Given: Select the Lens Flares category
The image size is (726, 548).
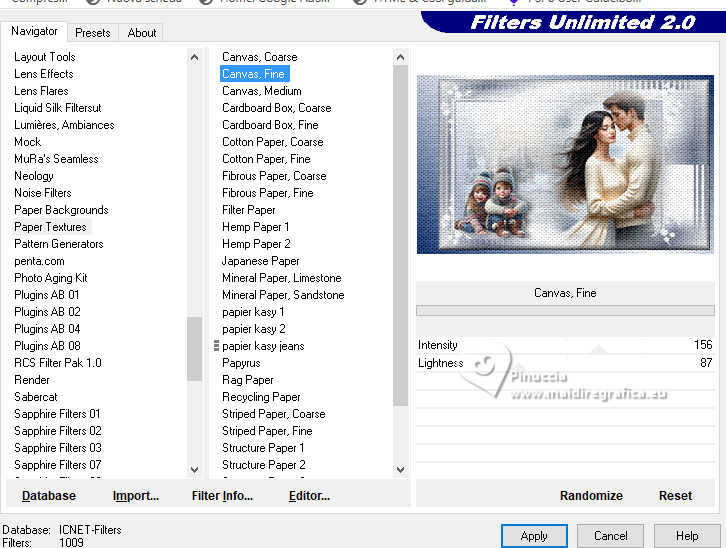Looking at the screenshot, I should pyautogui.click(x=41, y=91).
